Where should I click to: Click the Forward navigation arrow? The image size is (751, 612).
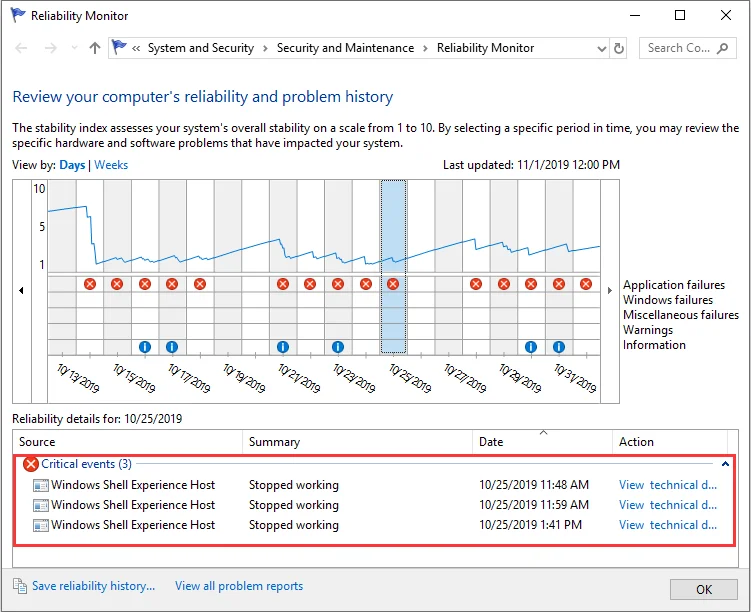[50, 48]
